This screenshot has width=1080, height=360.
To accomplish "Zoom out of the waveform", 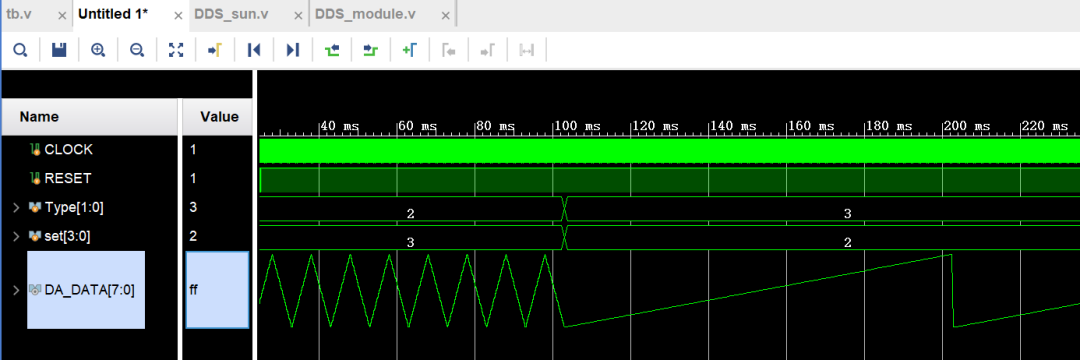I will [137, 50].
